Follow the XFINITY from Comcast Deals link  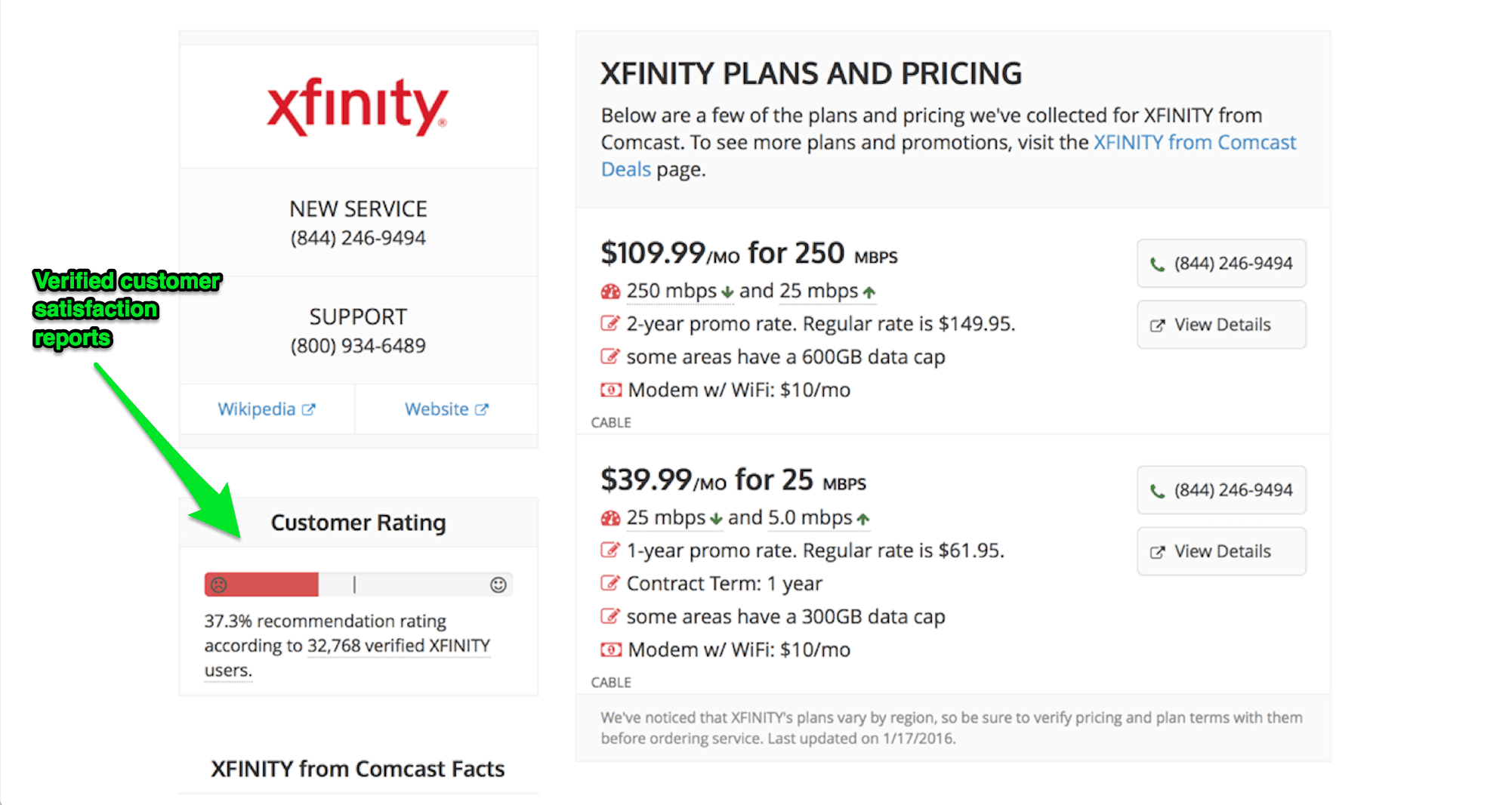1194,142
